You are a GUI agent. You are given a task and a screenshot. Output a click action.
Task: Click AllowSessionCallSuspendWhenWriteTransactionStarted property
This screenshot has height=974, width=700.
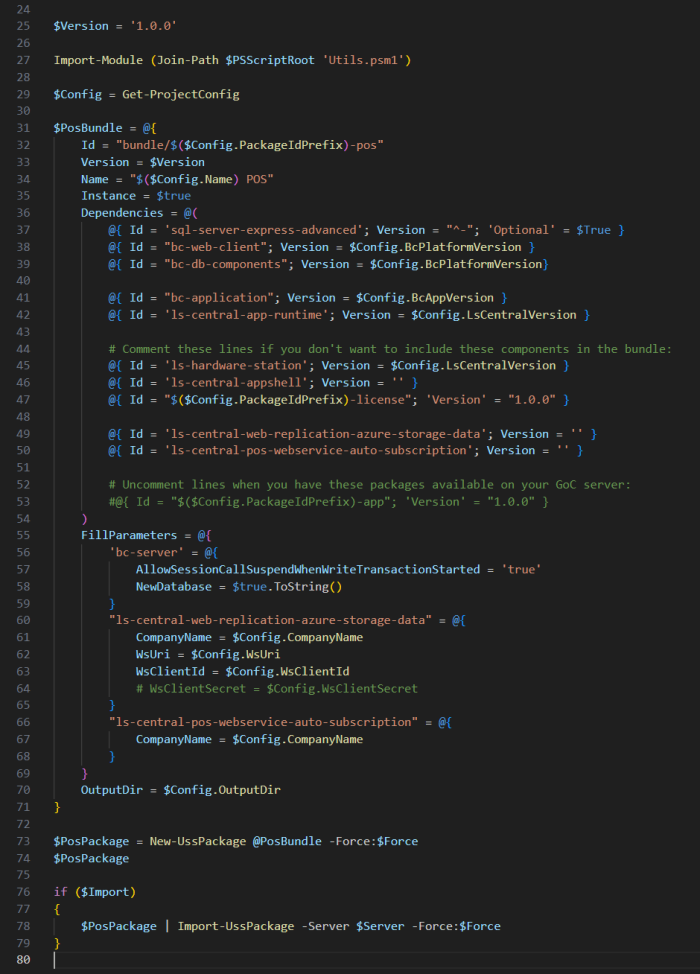(x=308, y=570)
